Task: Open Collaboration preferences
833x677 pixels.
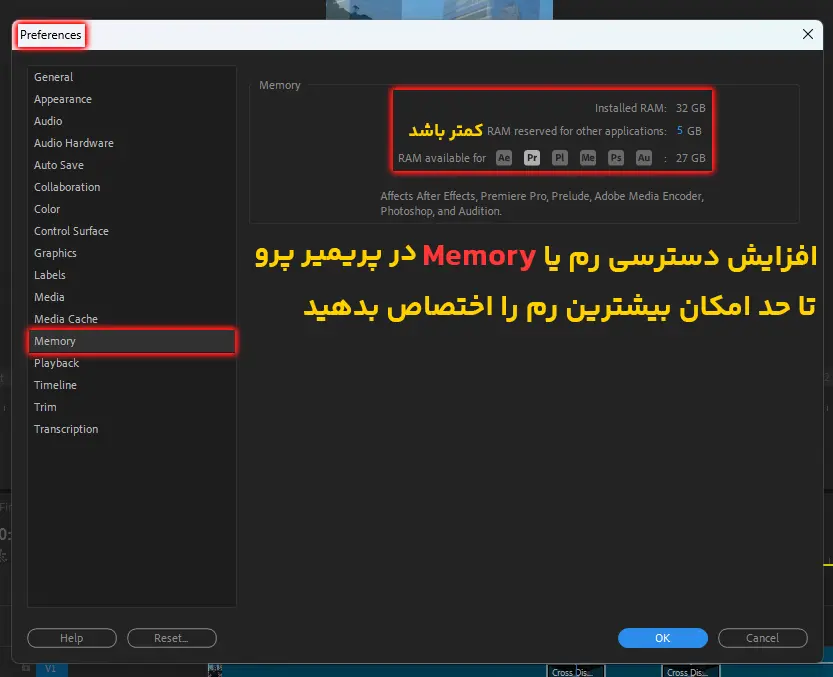Action: 132,187
